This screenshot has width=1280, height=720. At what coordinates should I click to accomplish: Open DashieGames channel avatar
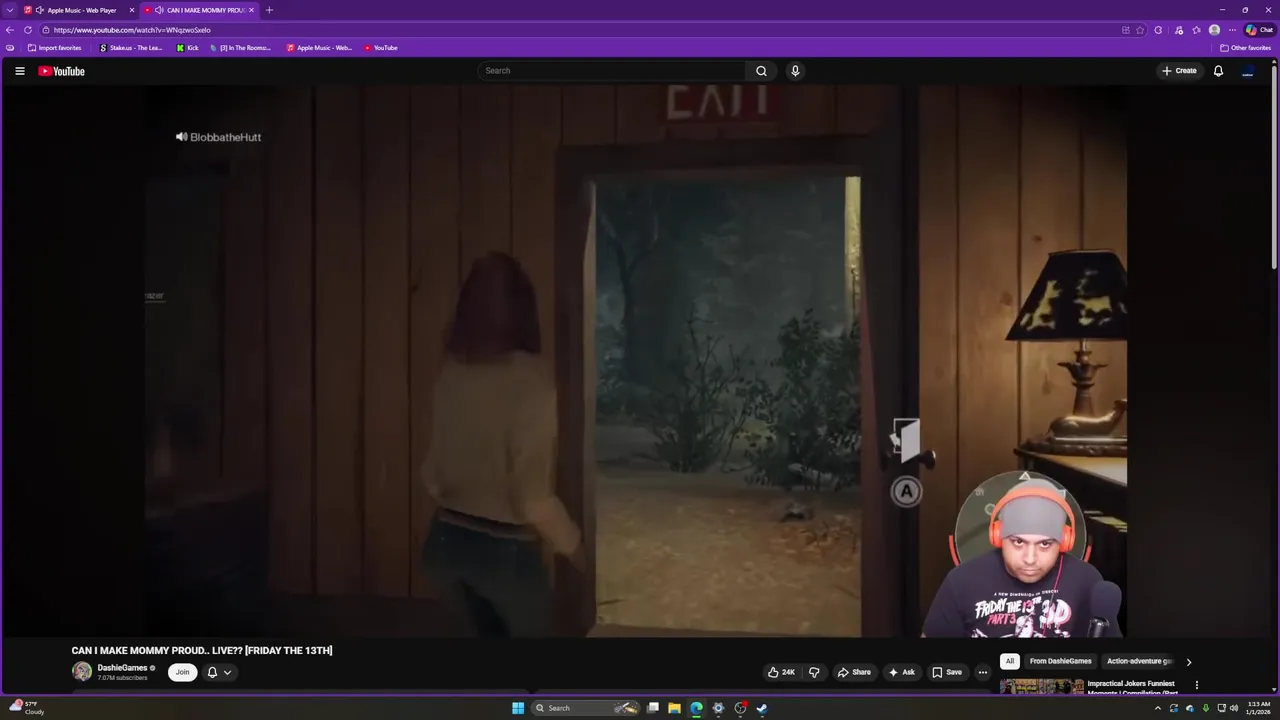(82, 672)
